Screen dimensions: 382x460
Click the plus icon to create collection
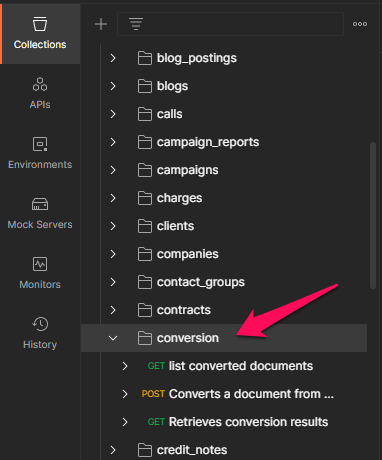click(x=101, y=24)
